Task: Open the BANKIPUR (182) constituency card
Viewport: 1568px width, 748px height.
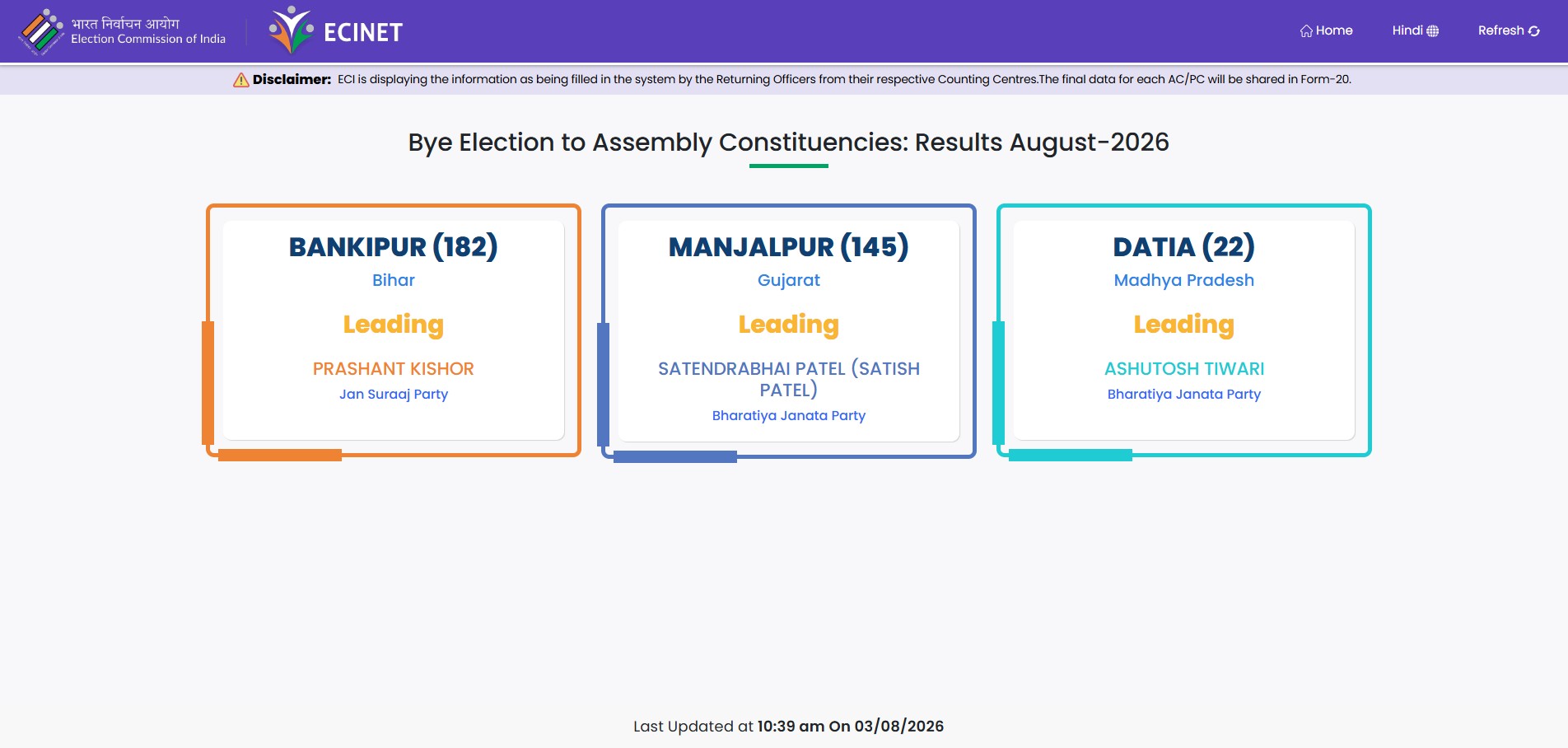Action: tap(394, 330)
